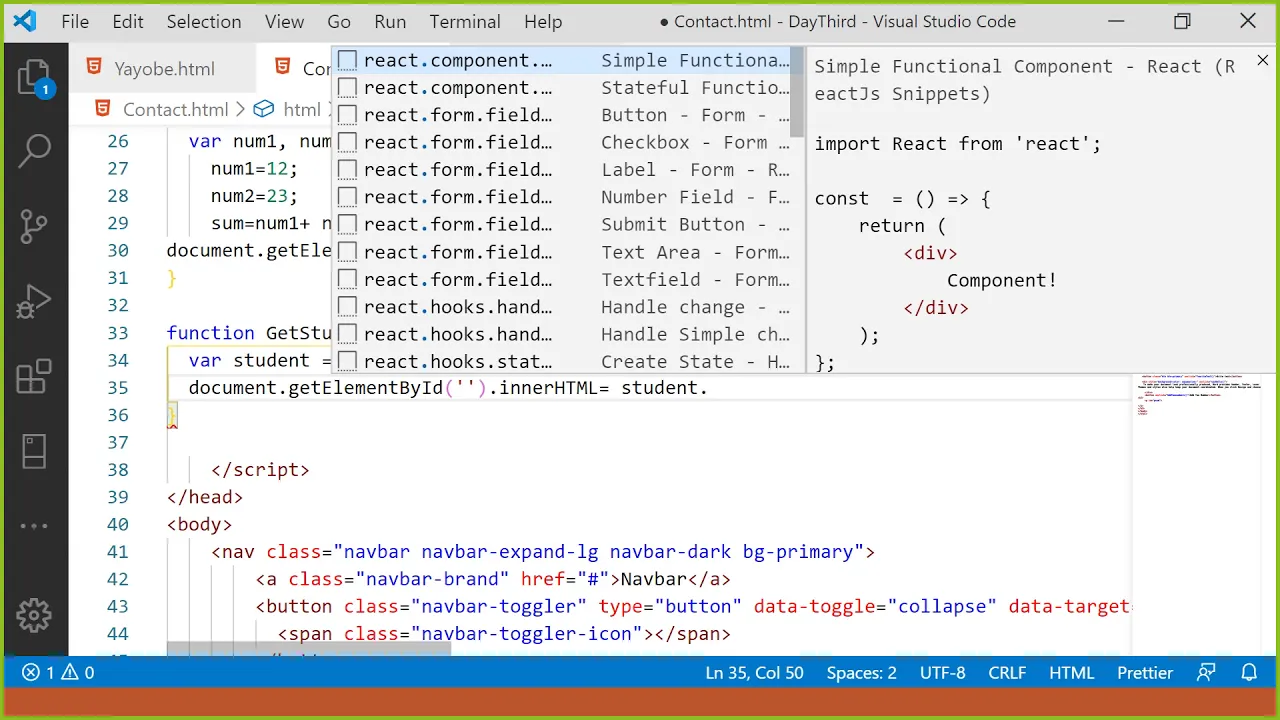This screenshot has height=720, width=1280.
Task: Open the sixth activity bar panel icon
Action: point(34,451)
